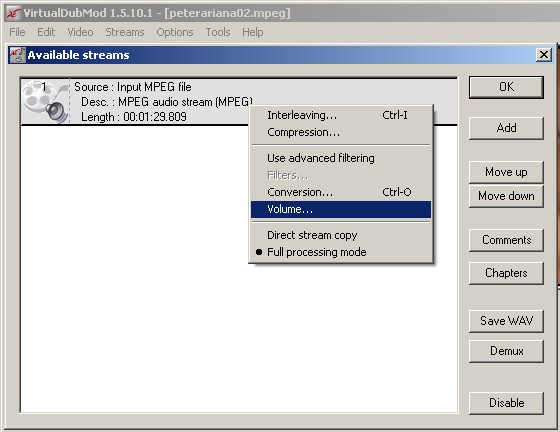Open the Video menu

tap(80, 32)
